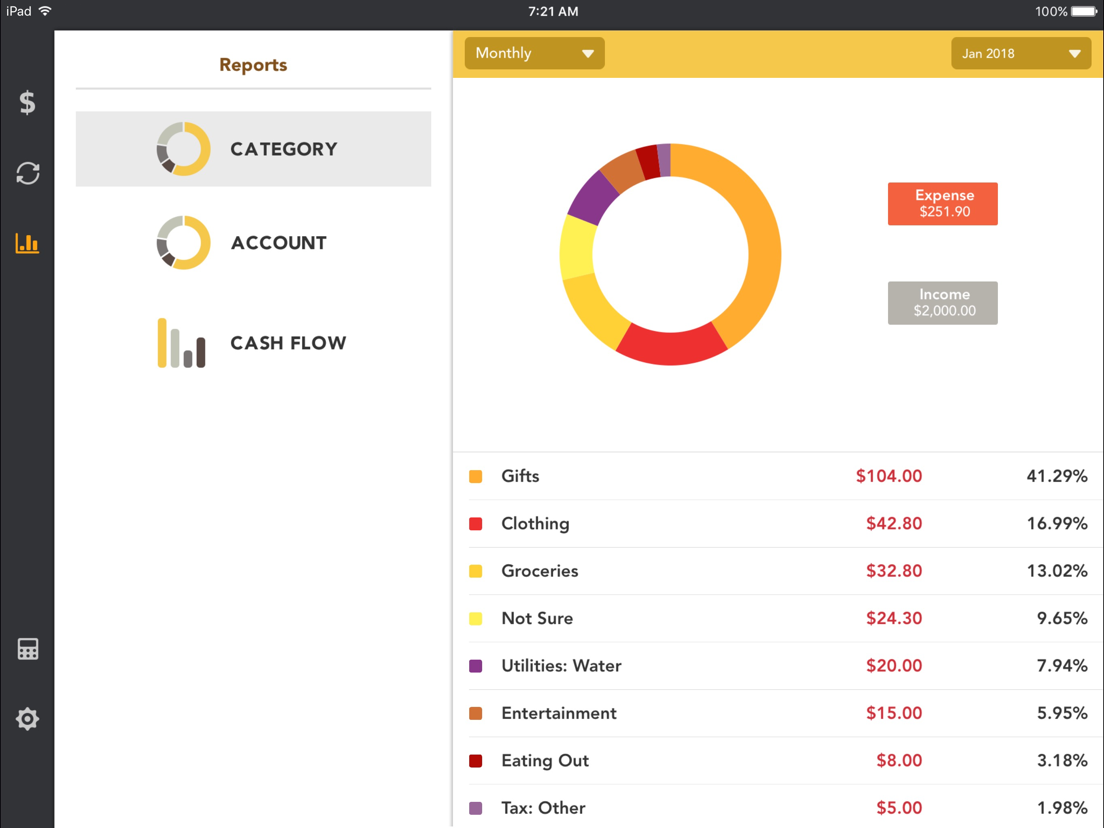
Task: Tap the battery indicator icon
Action: tap(1084, 11)
